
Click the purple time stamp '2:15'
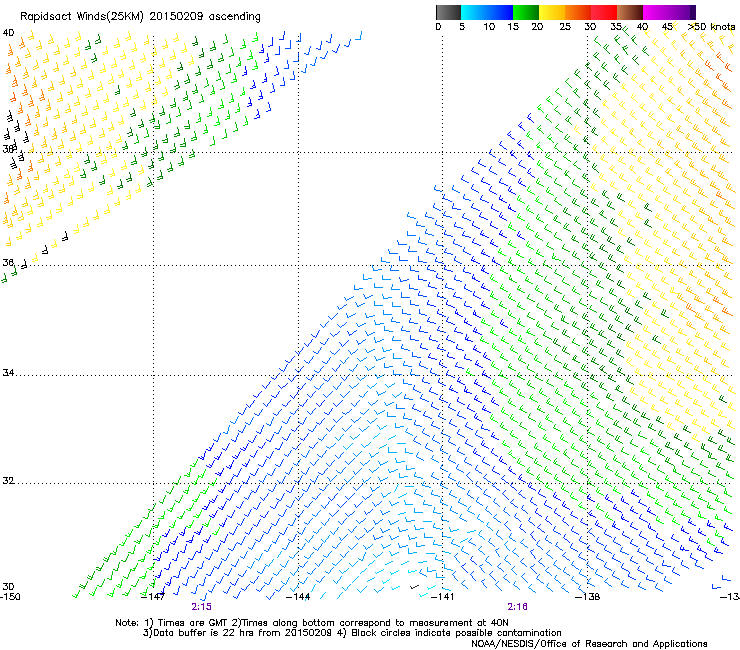click(x=202, y=607)
